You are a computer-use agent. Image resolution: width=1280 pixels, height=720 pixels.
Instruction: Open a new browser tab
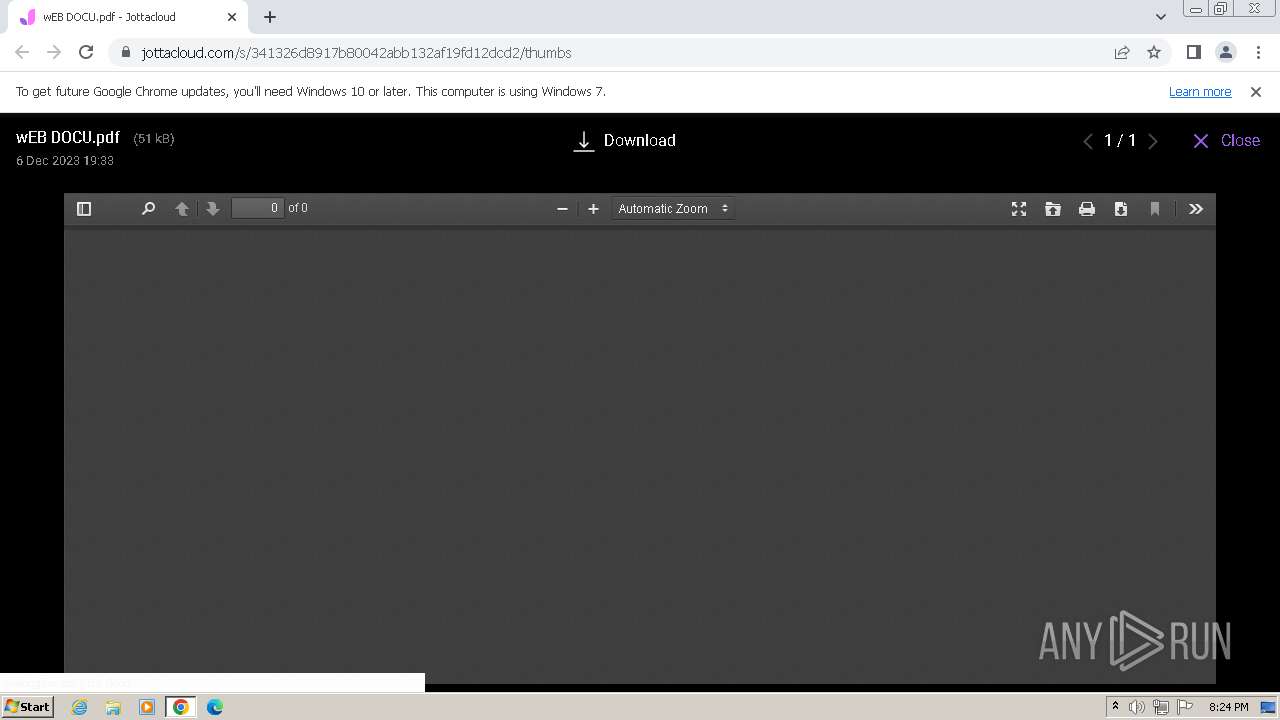click(270, 17)
